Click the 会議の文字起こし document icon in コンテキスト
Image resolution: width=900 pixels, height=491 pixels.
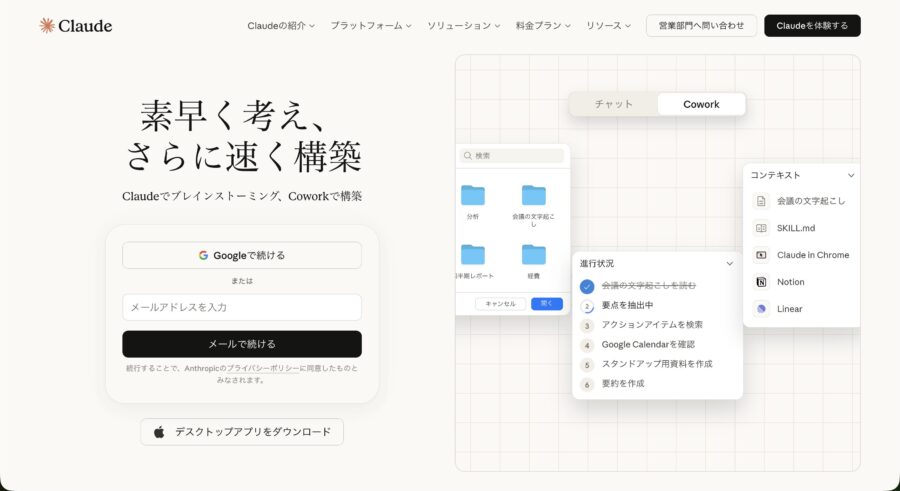761,201
